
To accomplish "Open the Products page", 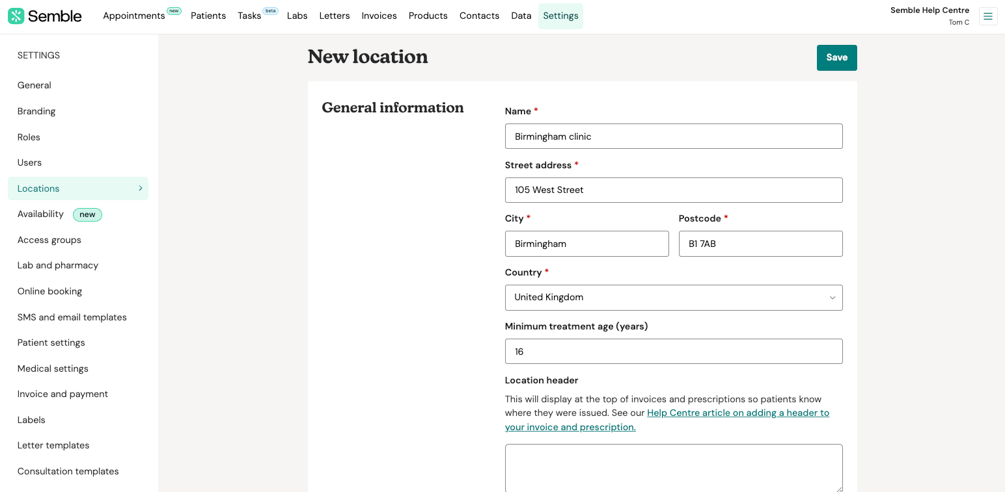I will tap(428, 16).
